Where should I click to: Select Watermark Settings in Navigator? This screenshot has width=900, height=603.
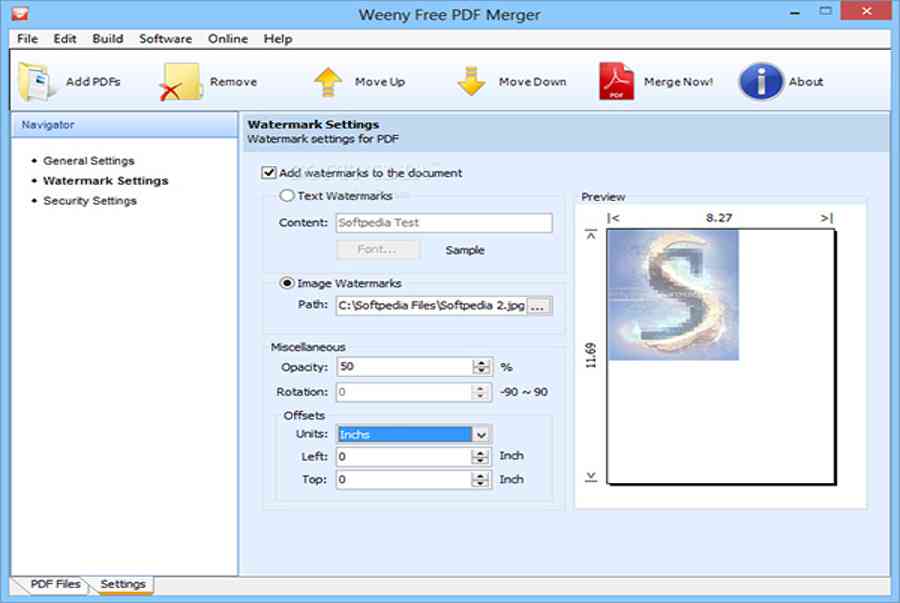point(106,181)
